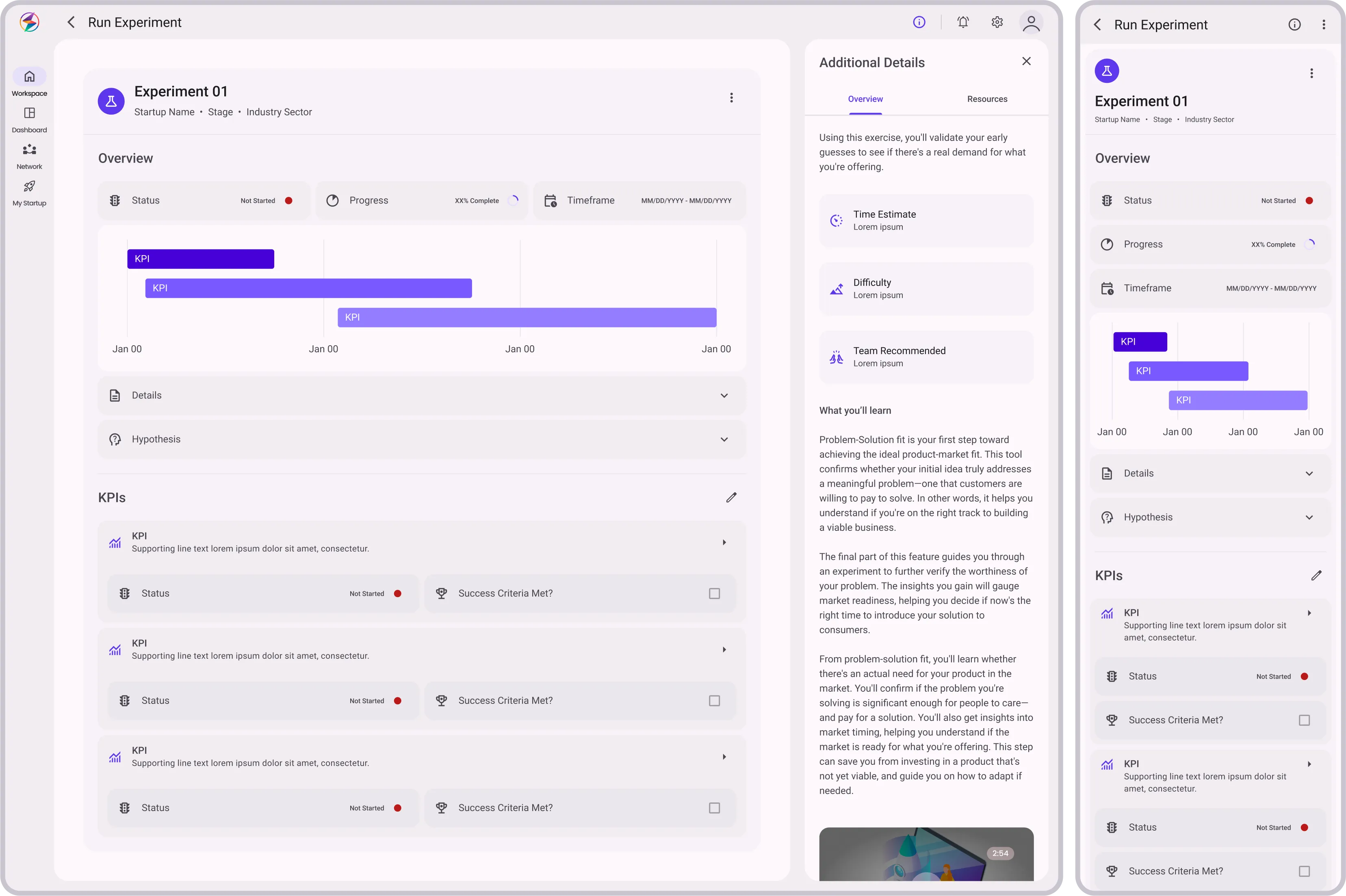Screen dimensions: 1346x896
Task: Click the longest light-purple KPI timeline bar
Action: [527, 317]
